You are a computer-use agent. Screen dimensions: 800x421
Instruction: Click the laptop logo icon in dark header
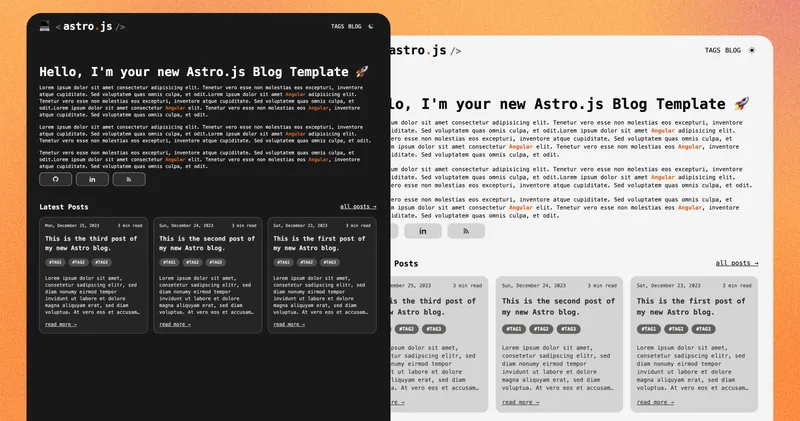click(45, 27)
